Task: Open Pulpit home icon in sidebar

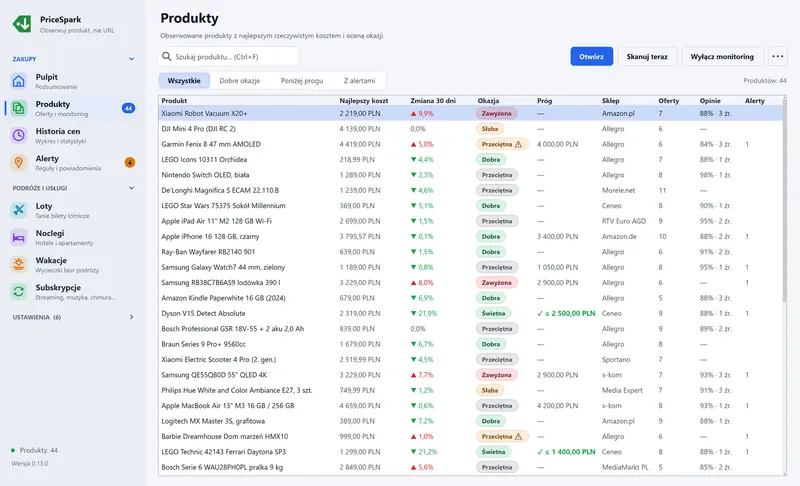Action: pyautogui.click(x=18, y=81)
